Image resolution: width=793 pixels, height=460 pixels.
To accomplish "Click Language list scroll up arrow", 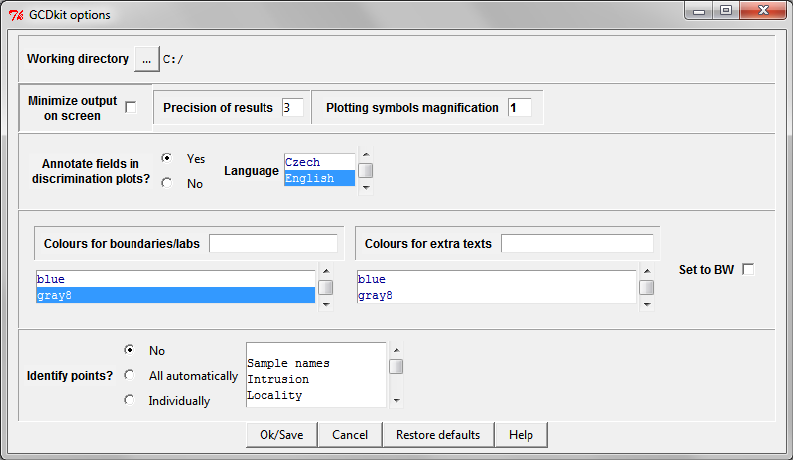I will point(366,154).
